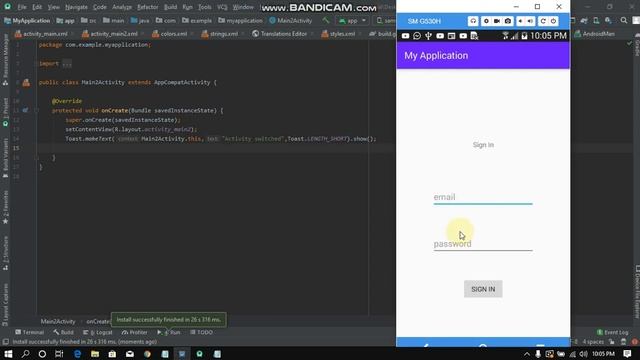Open Edge browser from taskbar
The width and height of the screenshot is (640, 360).
[78, 353]
